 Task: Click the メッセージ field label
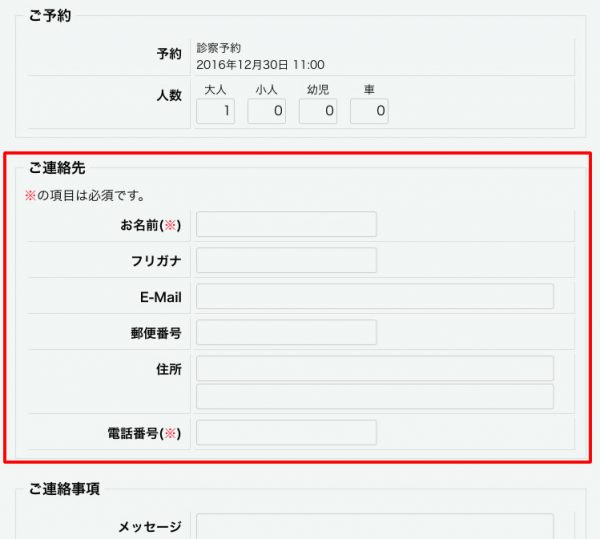click(150, 527)
